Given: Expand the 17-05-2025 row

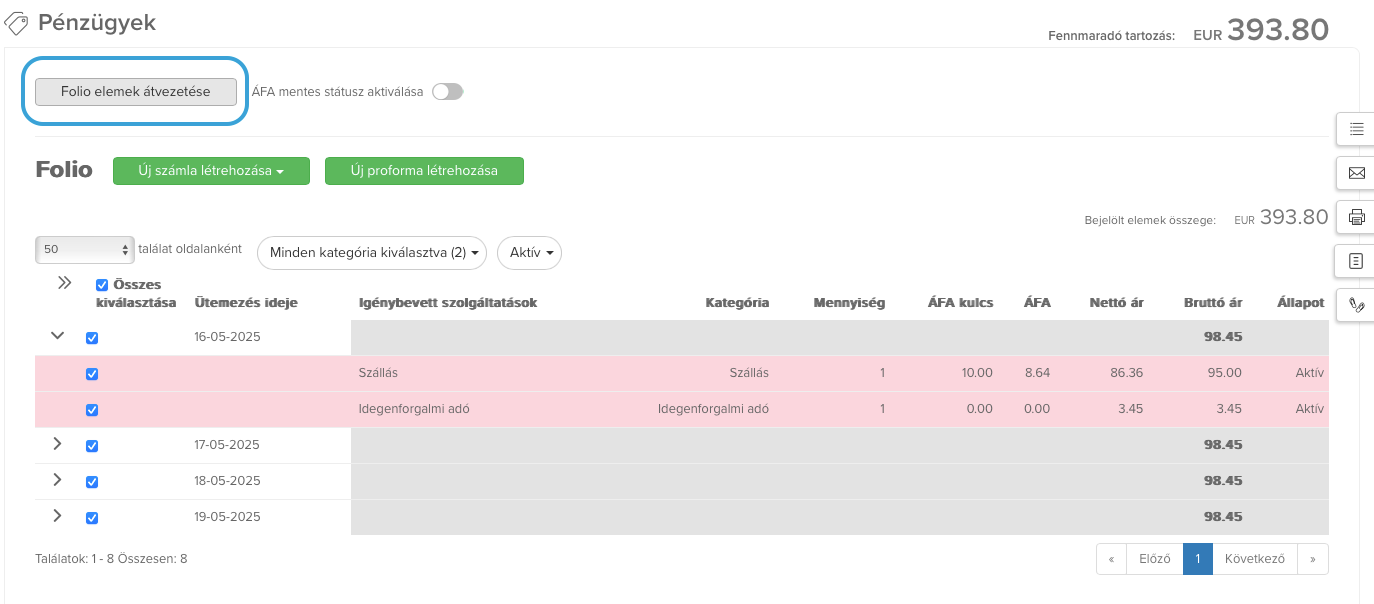Looking at the screenshot, I should click(57, 445).
